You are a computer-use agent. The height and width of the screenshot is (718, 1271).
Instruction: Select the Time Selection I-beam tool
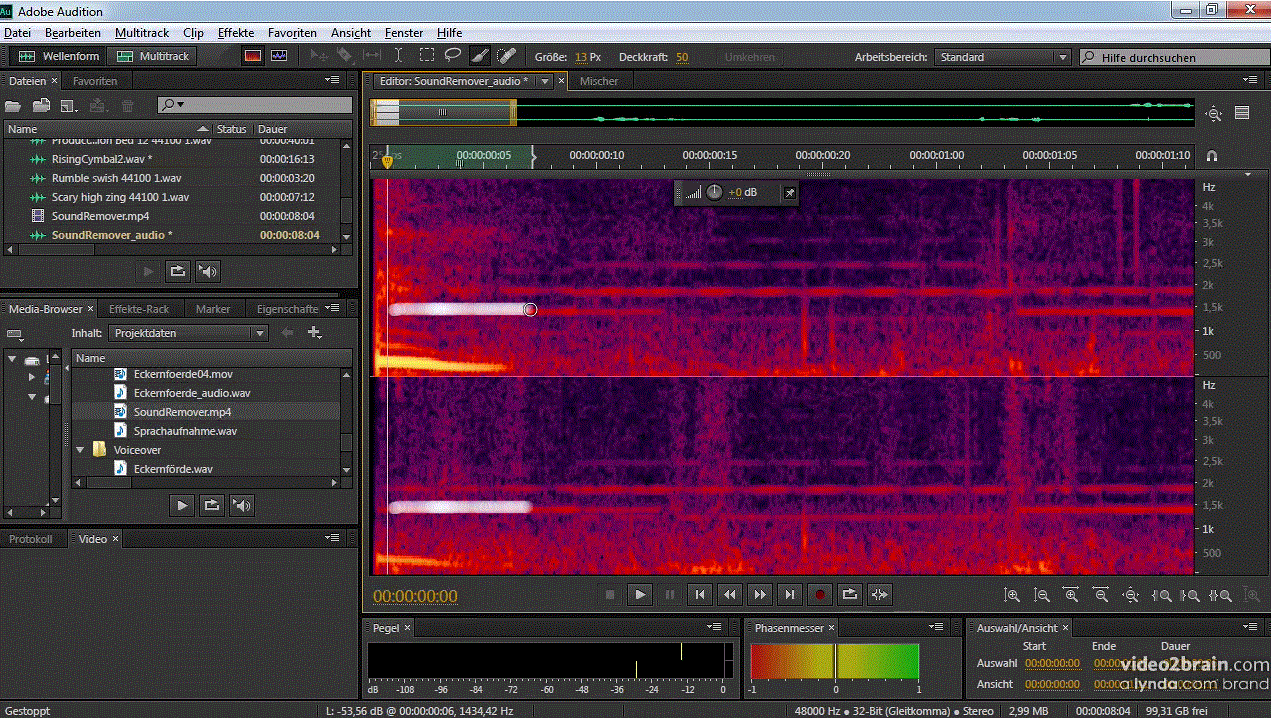point(398,56)
